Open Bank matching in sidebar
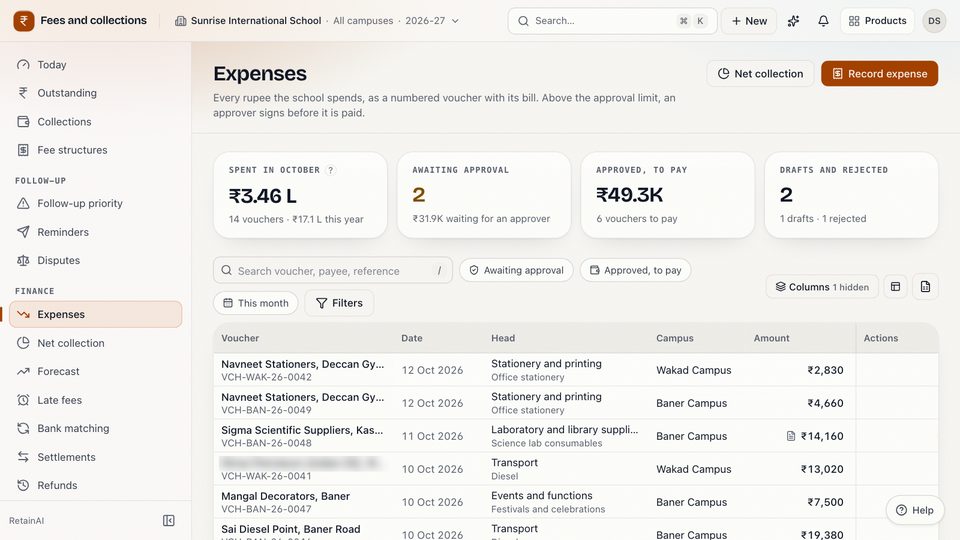Viewport: 960px width, 540px height. 96,429
